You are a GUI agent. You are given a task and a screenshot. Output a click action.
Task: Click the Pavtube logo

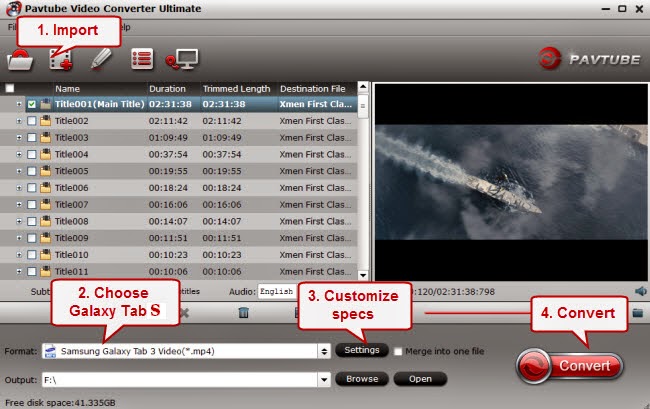pos(590,59)
